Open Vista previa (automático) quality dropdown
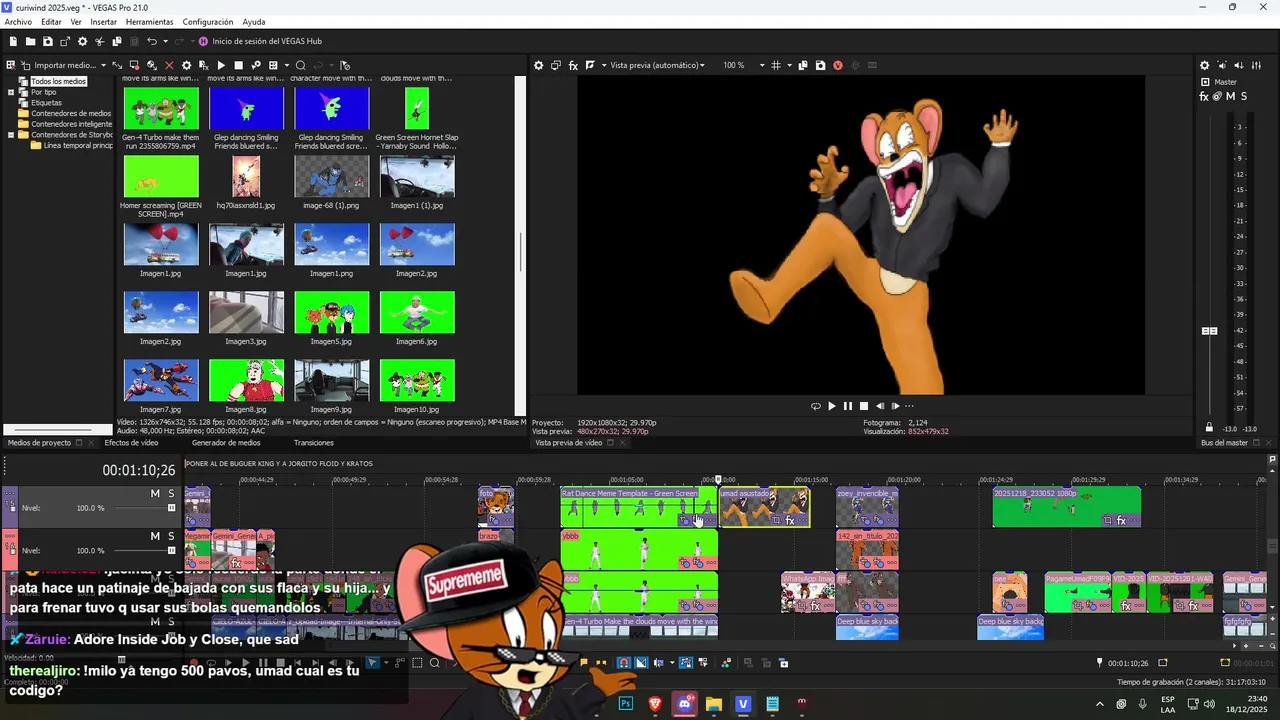 click(657, 65)
